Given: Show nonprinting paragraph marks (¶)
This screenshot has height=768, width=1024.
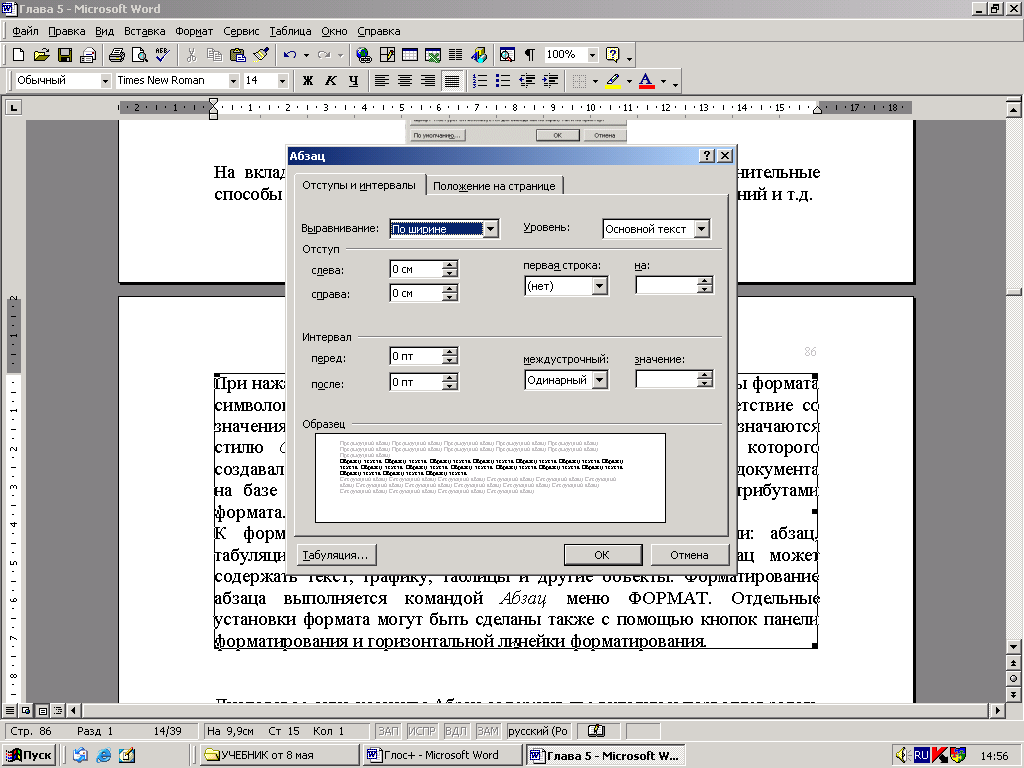Looking at the screenshot, I should [530, 55].
